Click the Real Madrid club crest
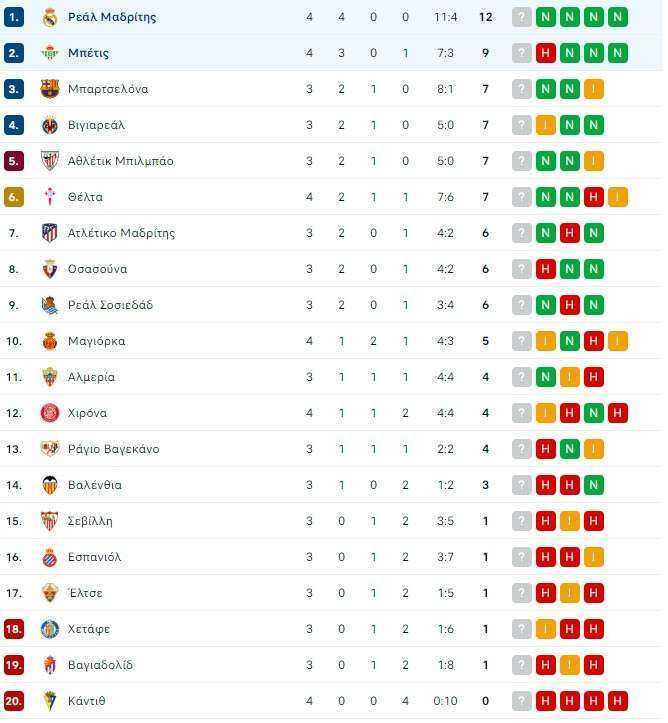Screen dimensions: 668x723 (49, 18)
